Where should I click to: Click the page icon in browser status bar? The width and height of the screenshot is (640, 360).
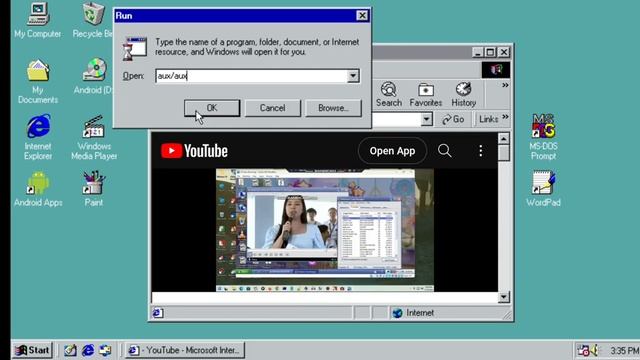pyautogui.click(x=158, y=313)
